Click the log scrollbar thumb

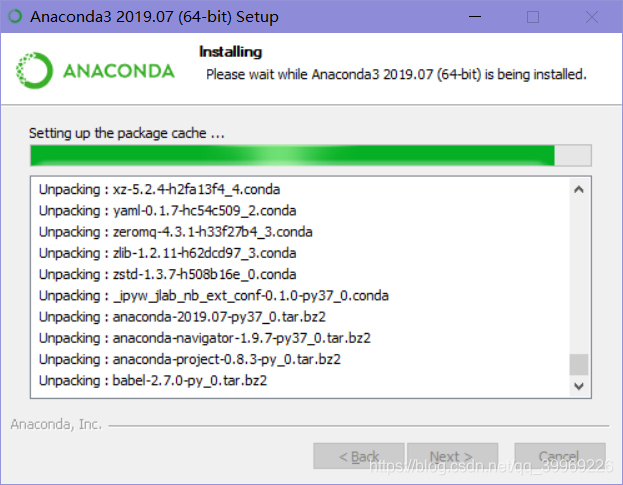point(579,364)
